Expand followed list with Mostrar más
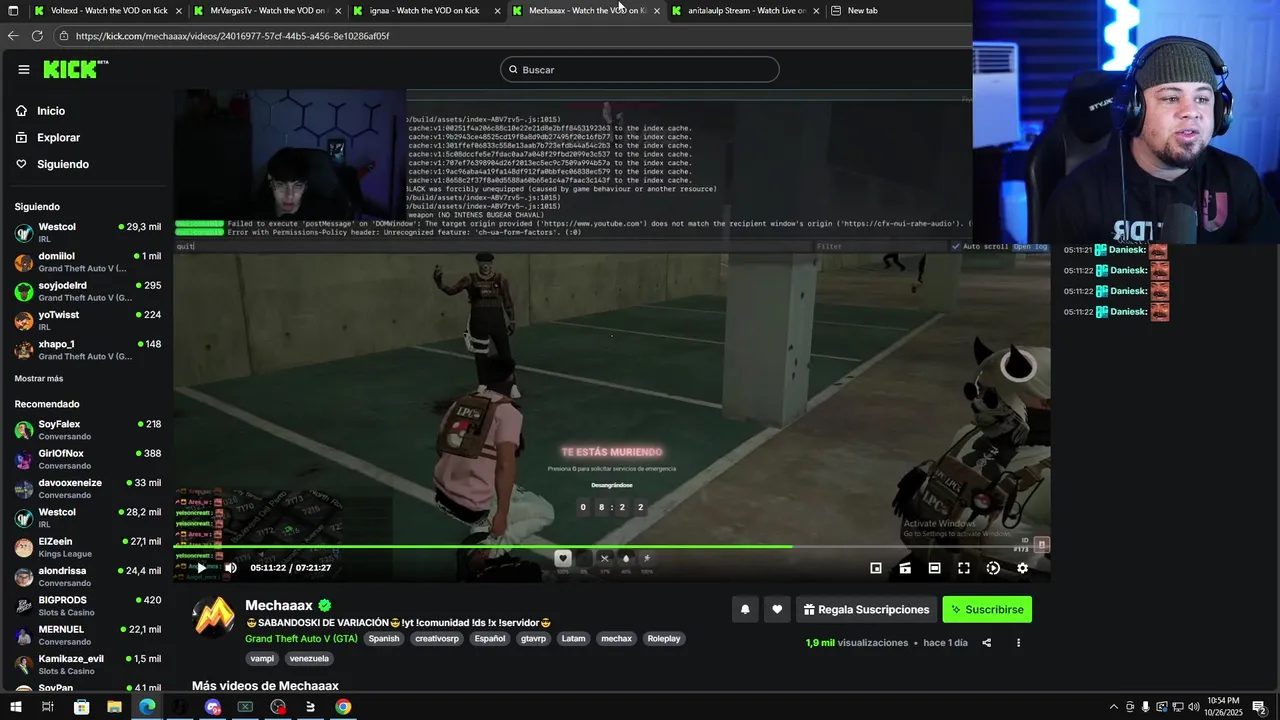The height and width of the screenshot is (720, 1280). (39, 379)
